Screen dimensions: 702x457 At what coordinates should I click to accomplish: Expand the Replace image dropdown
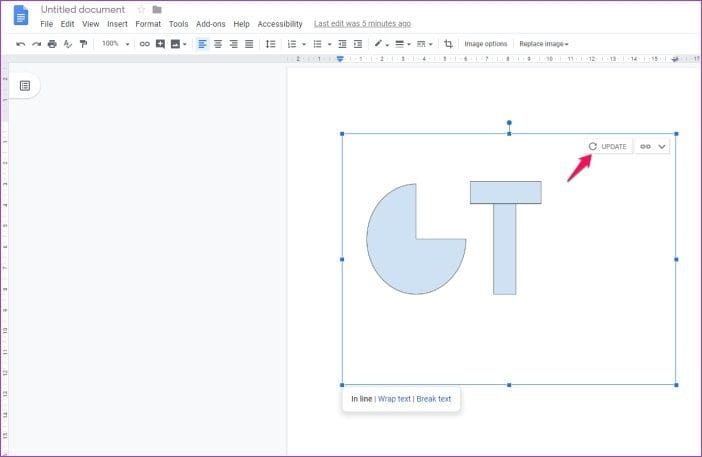click(544, 44)
